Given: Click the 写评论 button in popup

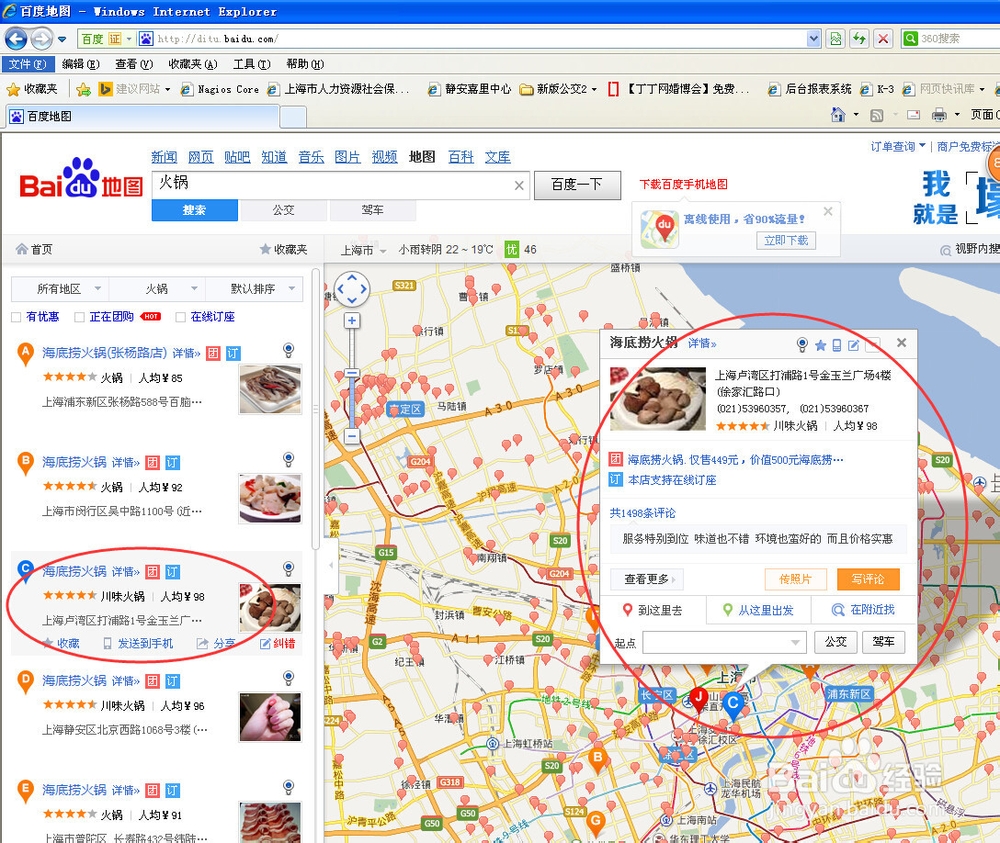Looking at the screenshot, I should (x=868, y=579).
